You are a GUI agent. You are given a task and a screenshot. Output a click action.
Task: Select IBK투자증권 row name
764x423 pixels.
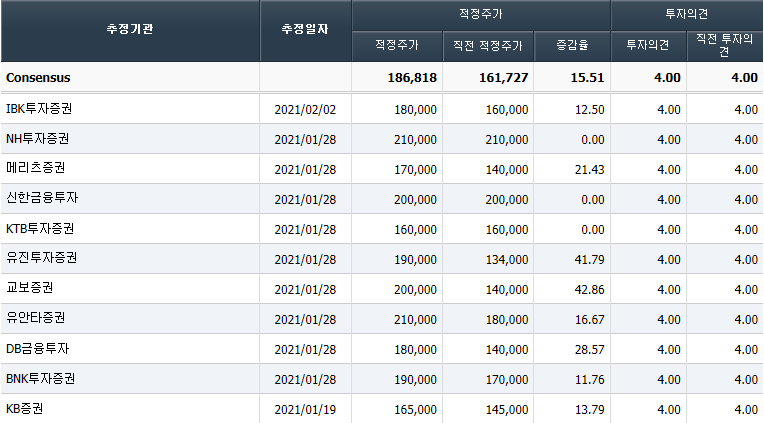(39, 109)
